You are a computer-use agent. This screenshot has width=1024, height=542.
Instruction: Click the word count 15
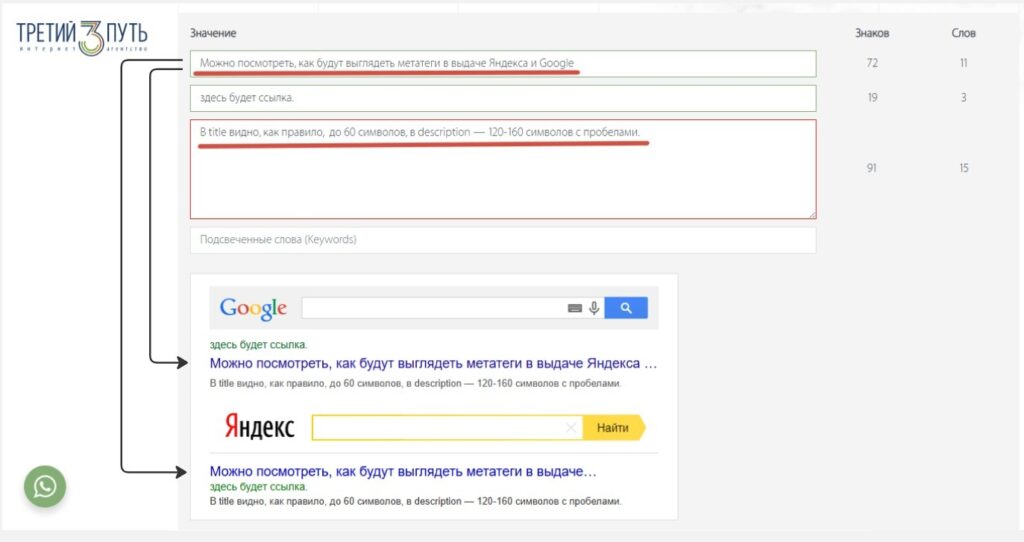pos(963,168)
